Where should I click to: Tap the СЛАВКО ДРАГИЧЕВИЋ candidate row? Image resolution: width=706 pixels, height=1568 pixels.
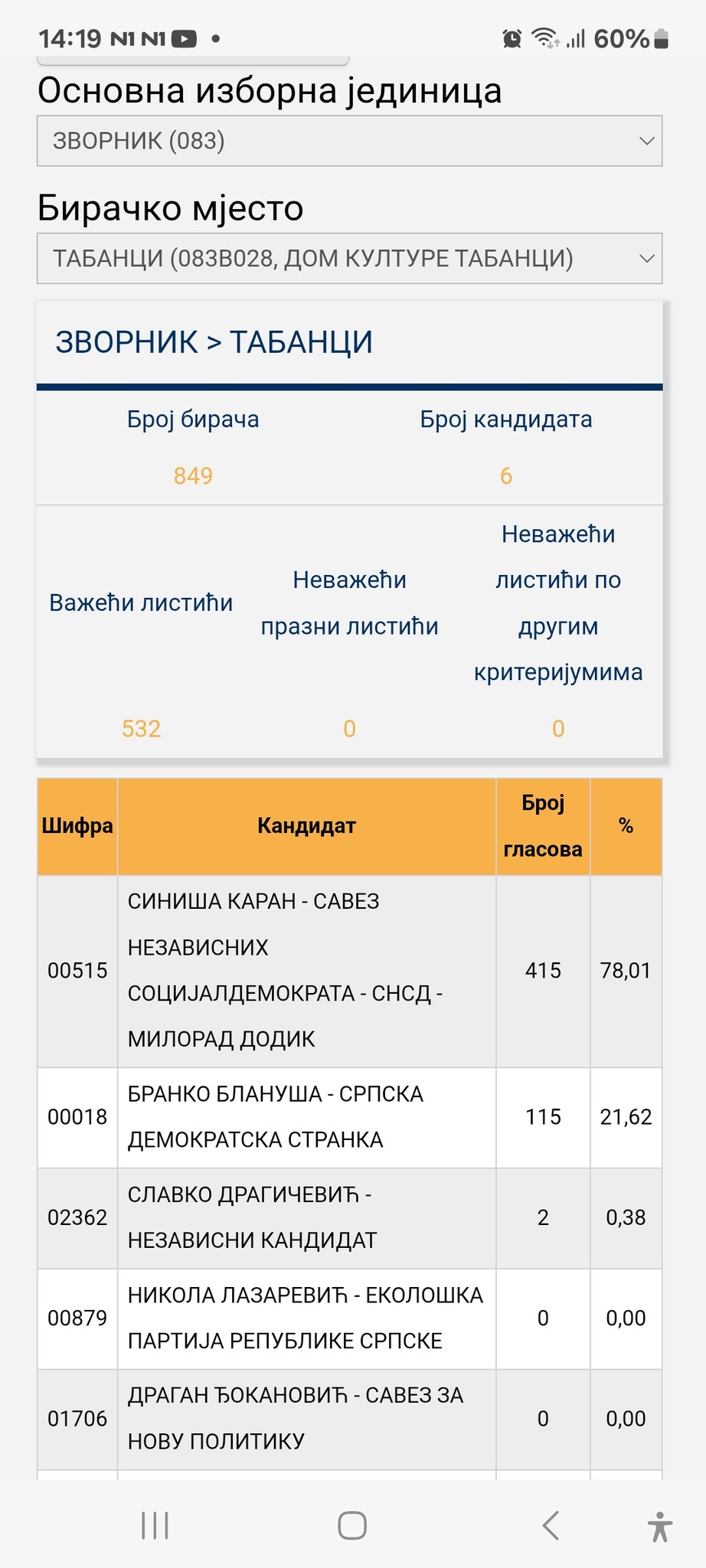306,1217
